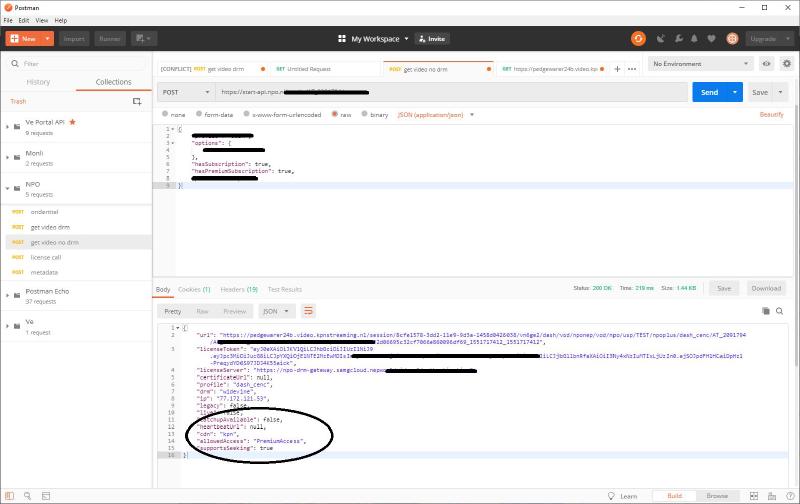Switch to the History tab
The image size is (800, 504).
38,82
